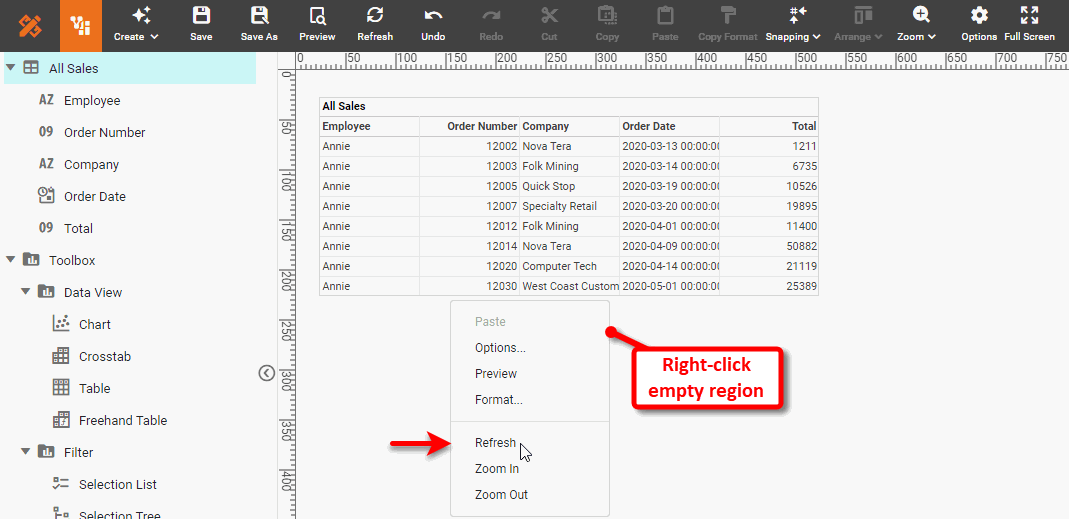Open the Snapping dropdown
Screen dimensions: 1069x519
(x=793, y=24)
